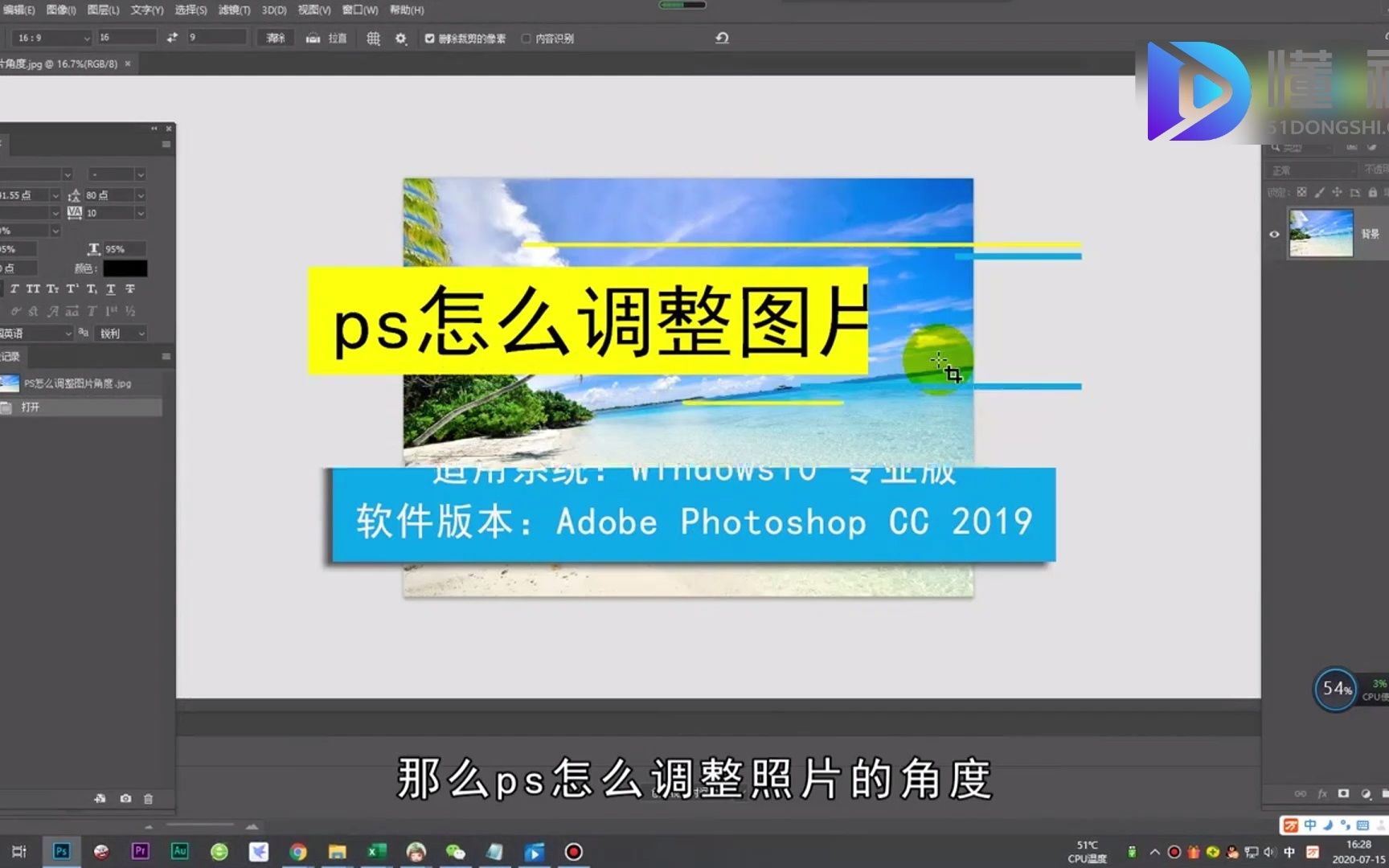
Task: Toggle strikethrough text style button
Action: tap(130, 289)
